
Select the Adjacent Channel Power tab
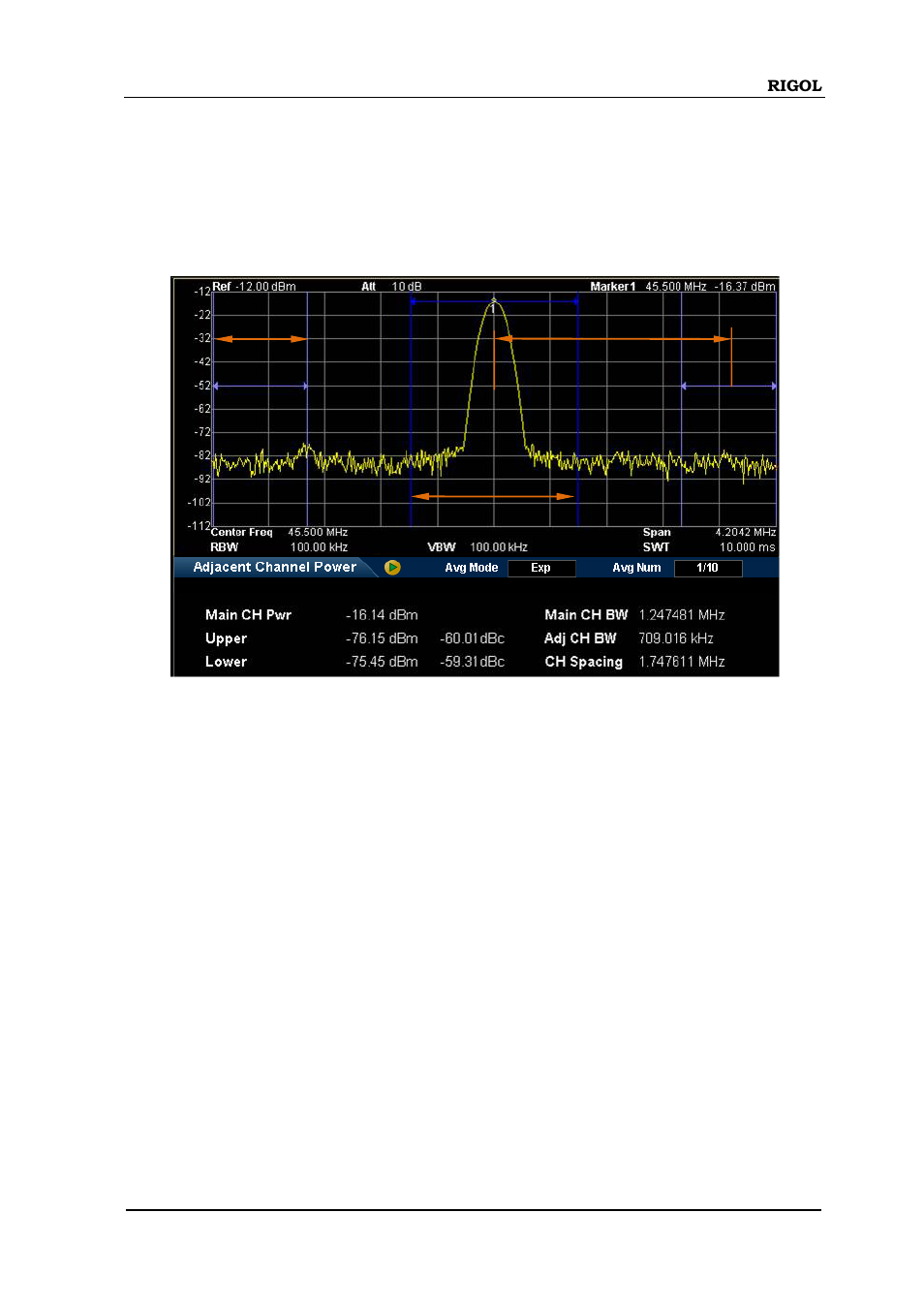pyautogui.click(x=274, y=568)
